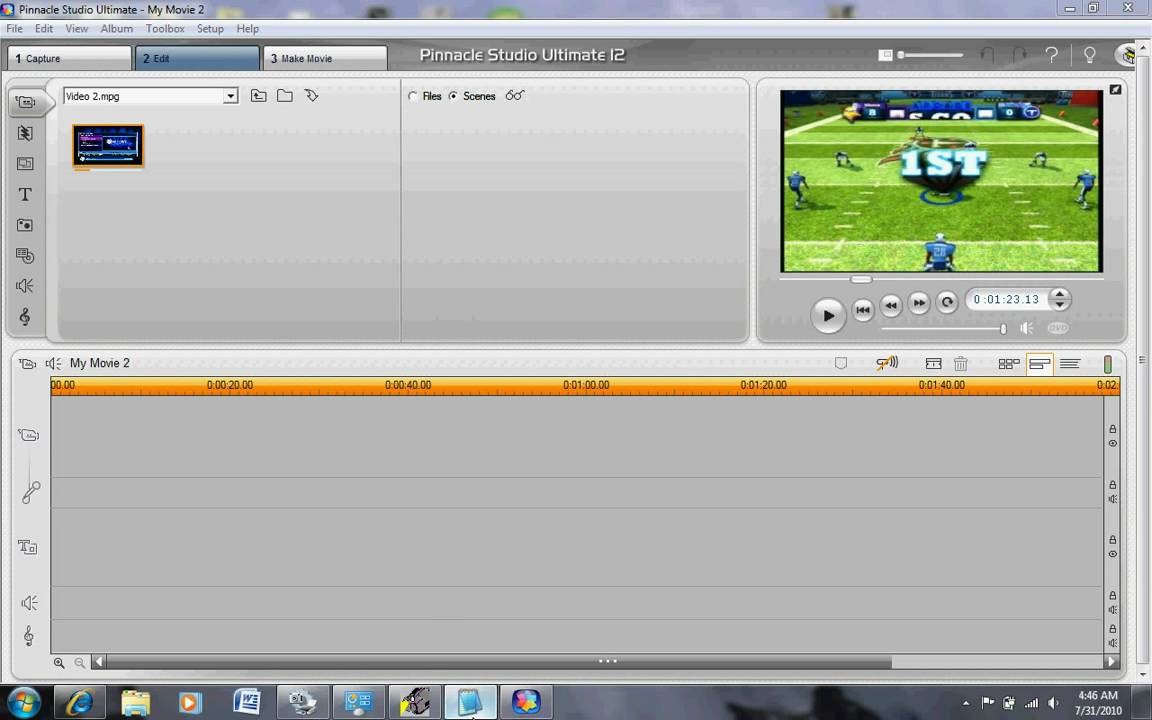The image size is (1152, 720).
Task: Open the Titles album section (T icon)
Action: [x=25, y=195]
